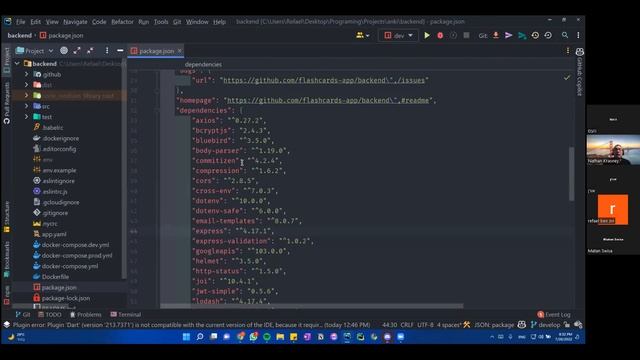
Task: Open Project panel options three dots
Action: (x=107, y=51)
